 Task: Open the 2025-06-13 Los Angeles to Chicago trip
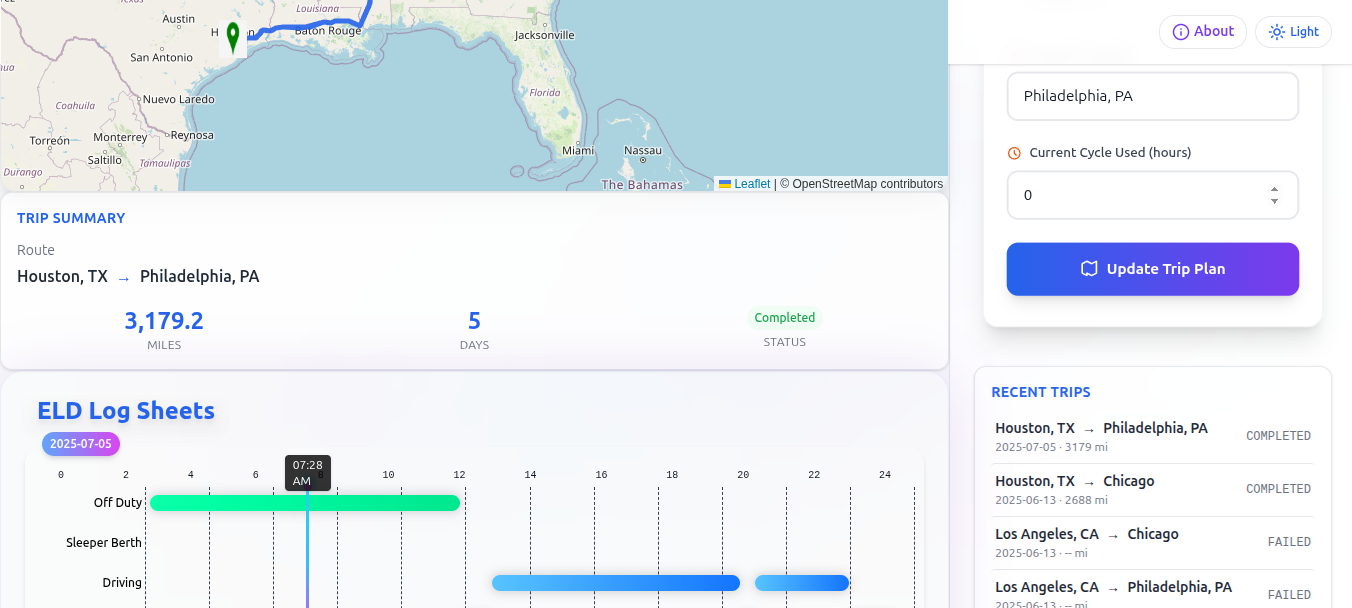coord(1152,542)
